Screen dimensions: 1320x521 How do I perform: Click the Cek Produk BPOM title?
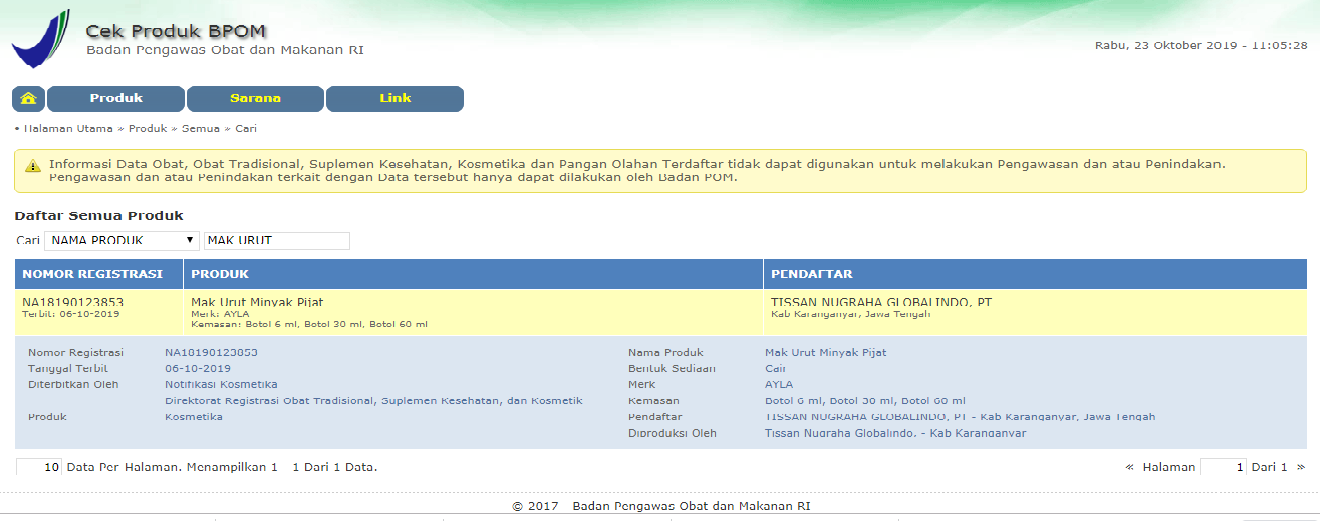176,31
